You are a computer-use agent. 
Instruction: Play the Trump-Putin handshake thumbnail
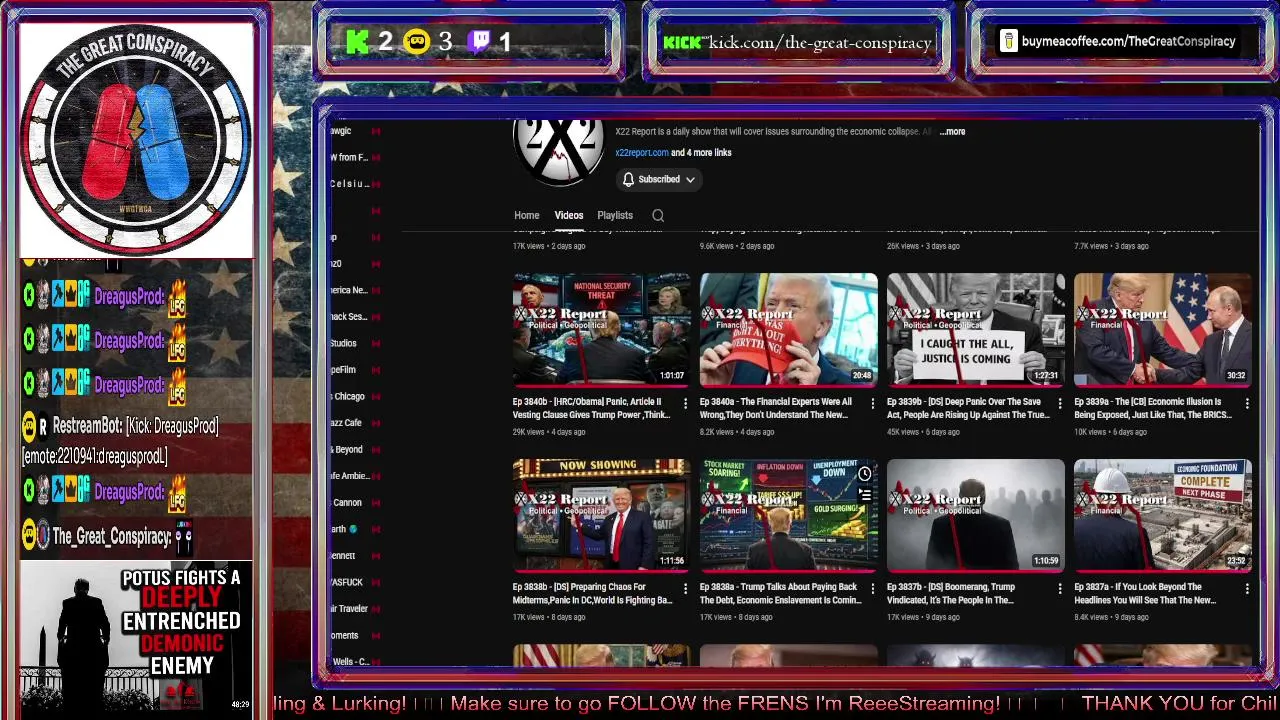pos(1163,329)
